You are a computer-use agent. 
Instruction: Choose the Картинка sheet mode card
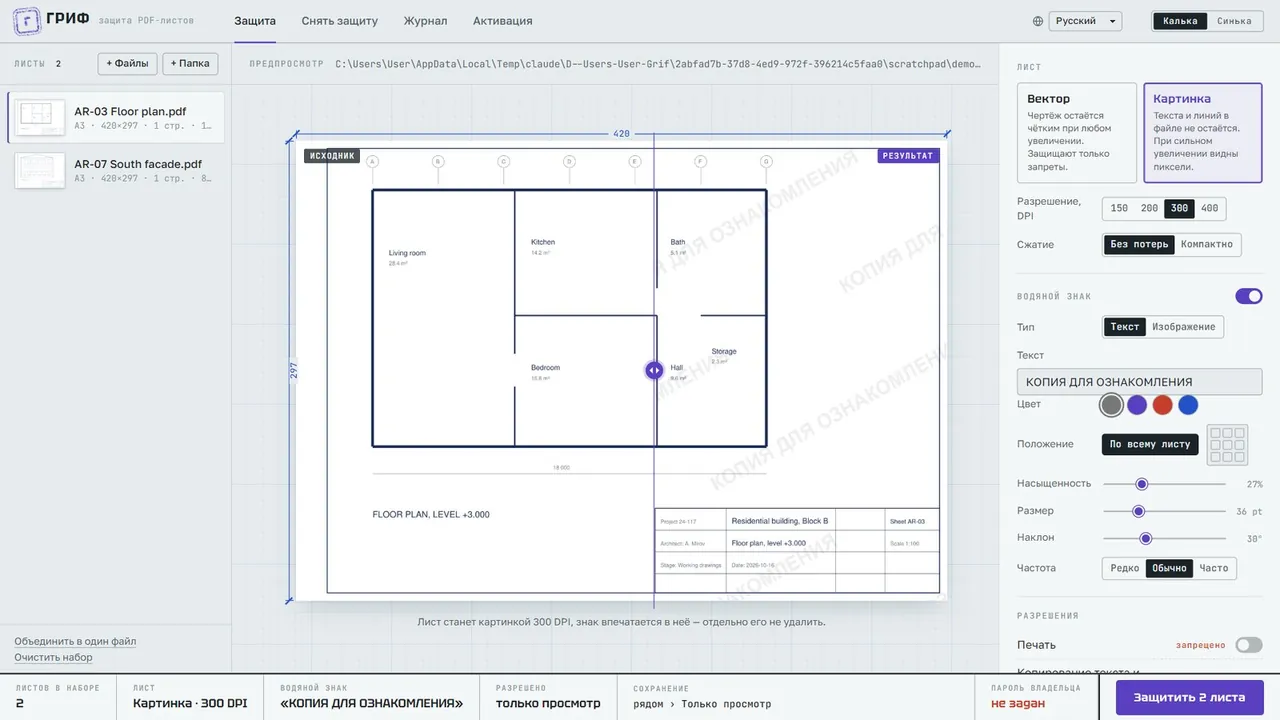1203,133
